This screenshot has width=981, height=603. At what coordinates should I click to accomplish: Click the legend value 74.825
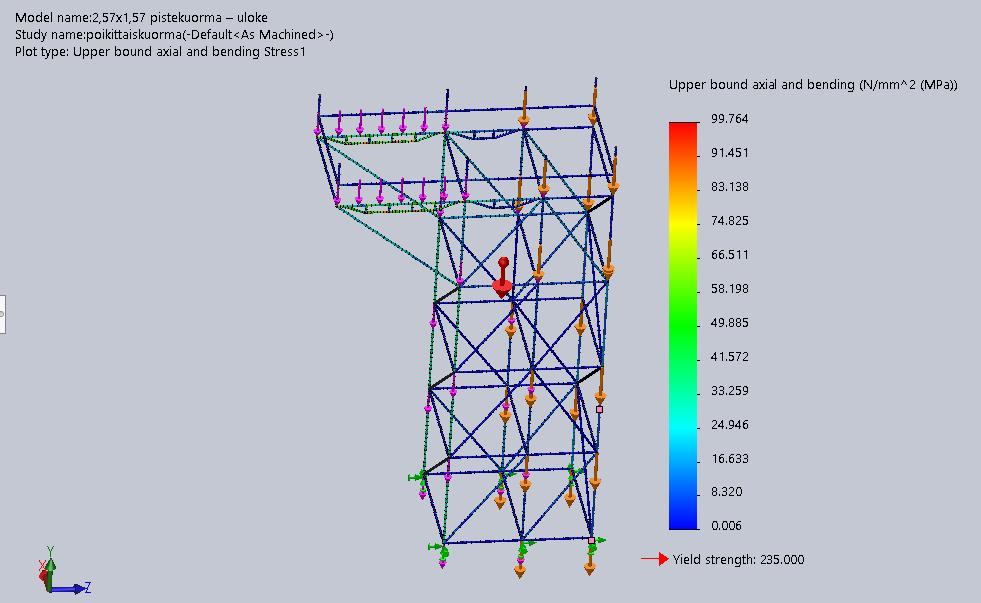tap(729, 220)
